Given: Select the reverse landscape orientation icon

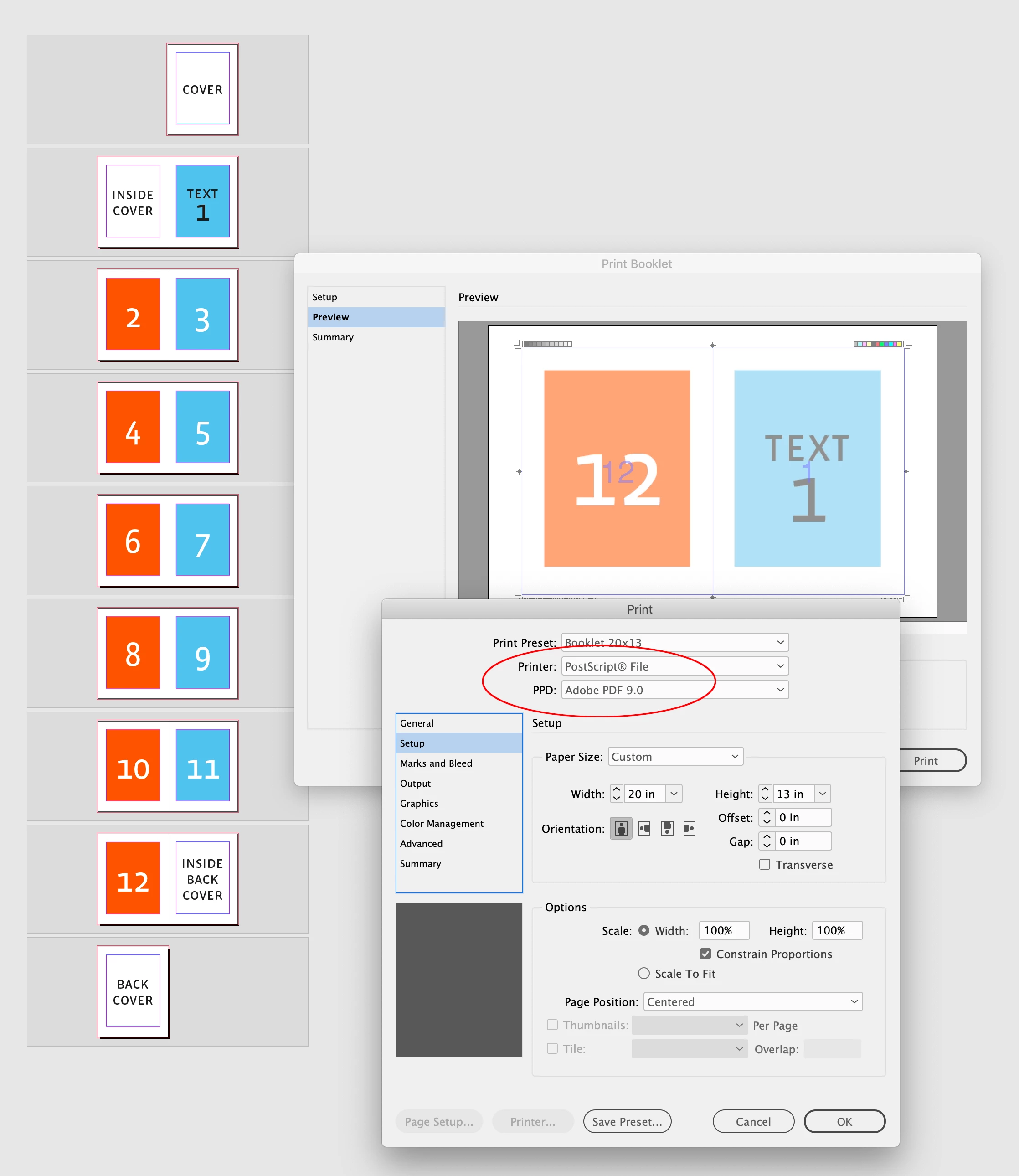Looking at the screenshot, I should coord(689,828).
